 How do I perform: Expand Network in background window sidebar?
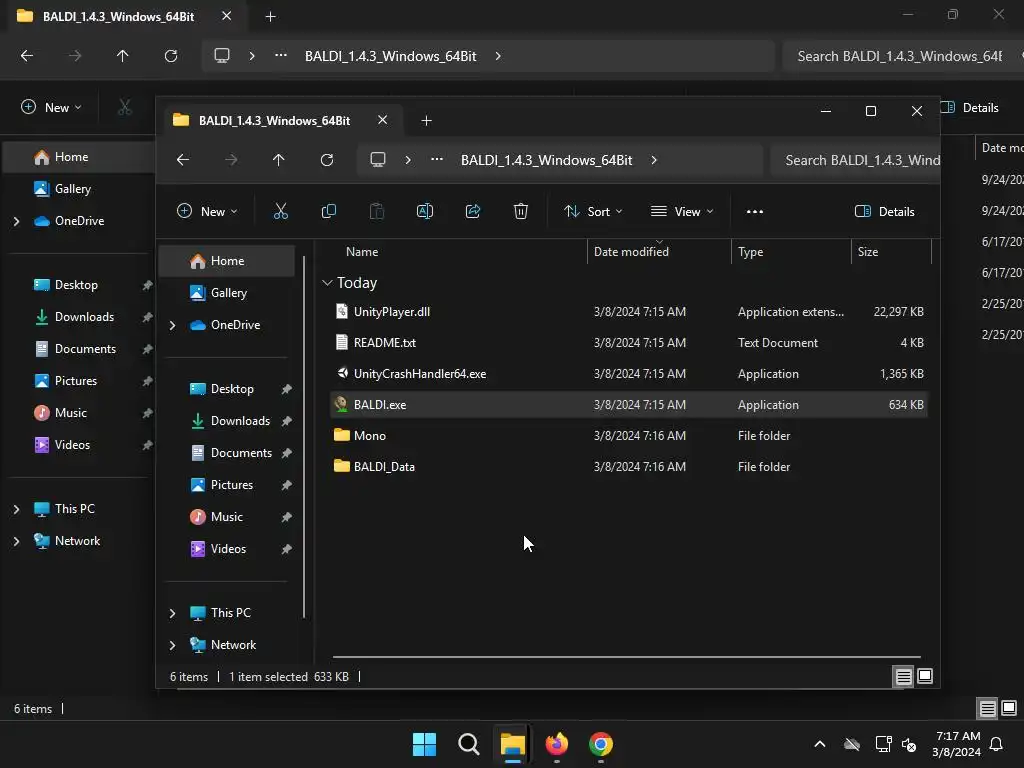16,541
